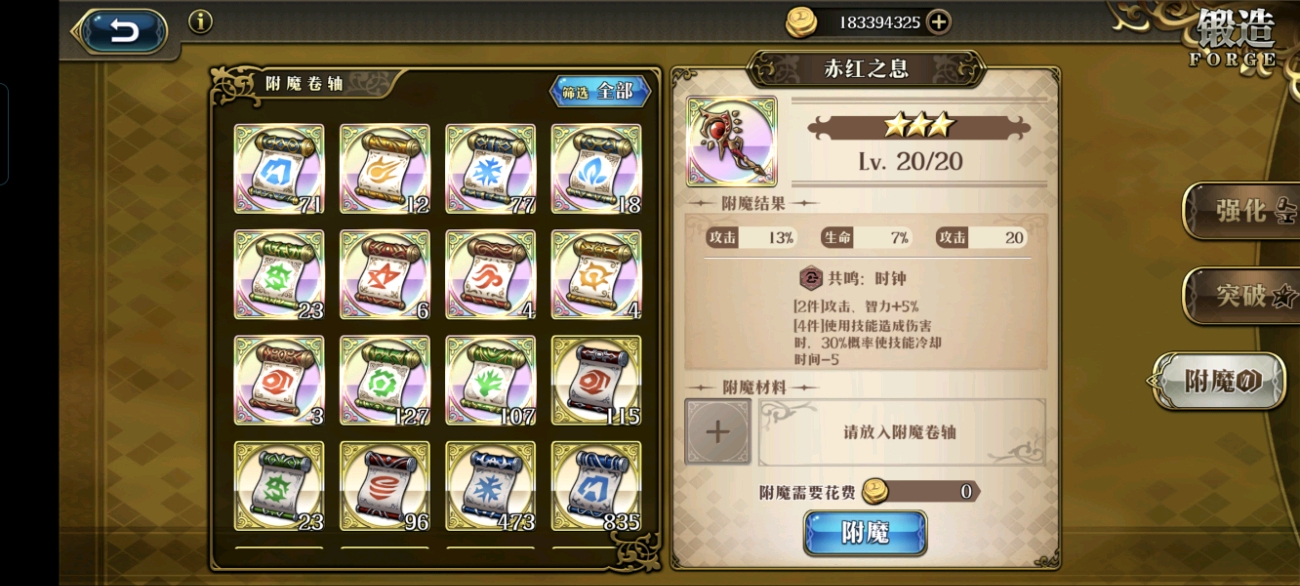The height and width of the screenshot is (586, 1300).
Task: Choose the green leaf scroll with quantity 107
Action: (491, 380)
